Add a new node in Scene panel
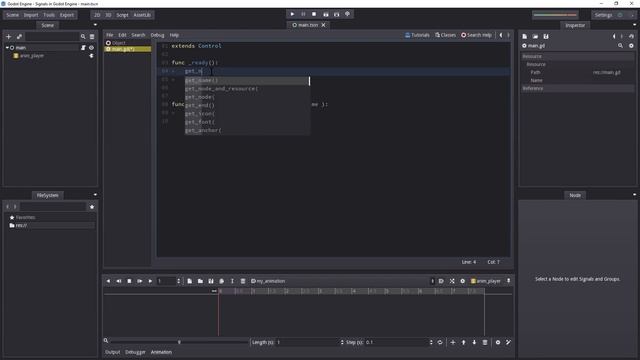640x360 pixels. [9, 37]
